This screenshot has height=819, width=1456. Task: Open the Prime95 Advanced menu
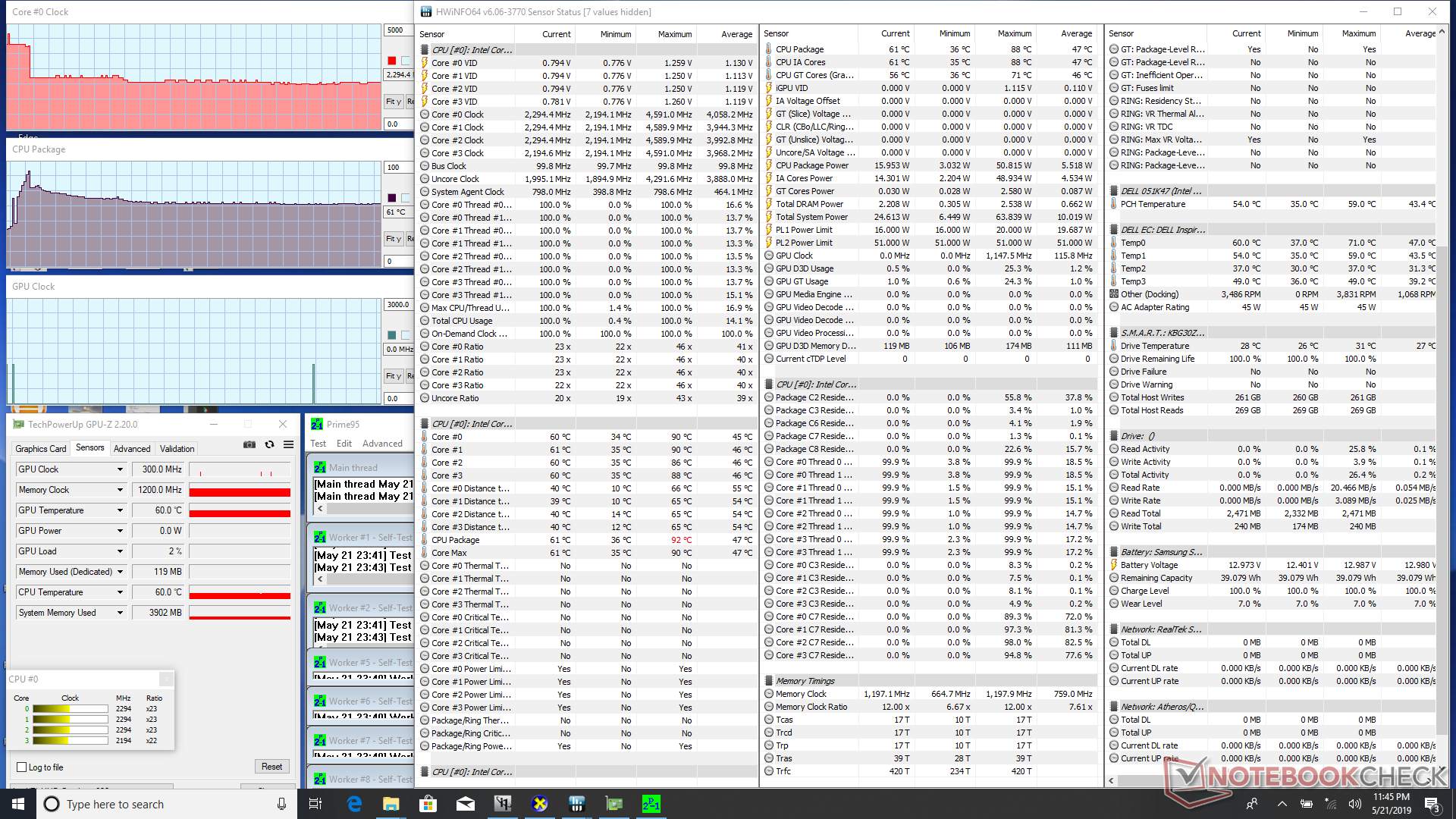pos(382,444)
